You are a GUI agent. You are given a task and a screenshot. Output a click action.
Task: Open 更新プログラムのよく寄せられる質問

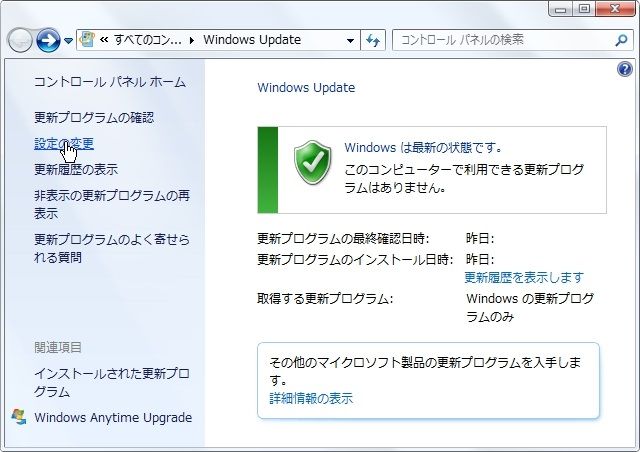[112, 248]
